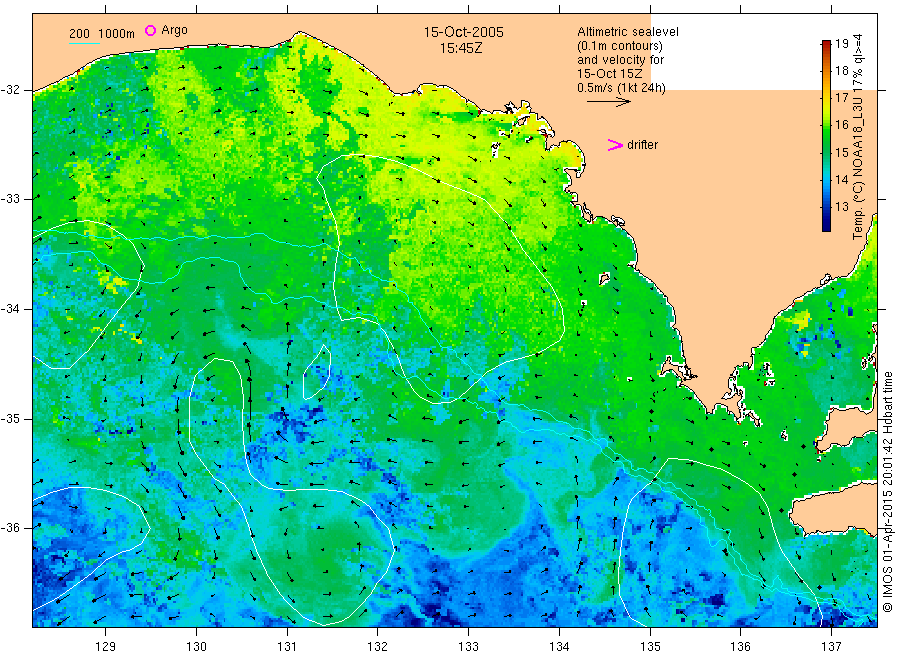Click longitude axis label '129'
This screenshot has height=660, width=900.
pos(106,647)
